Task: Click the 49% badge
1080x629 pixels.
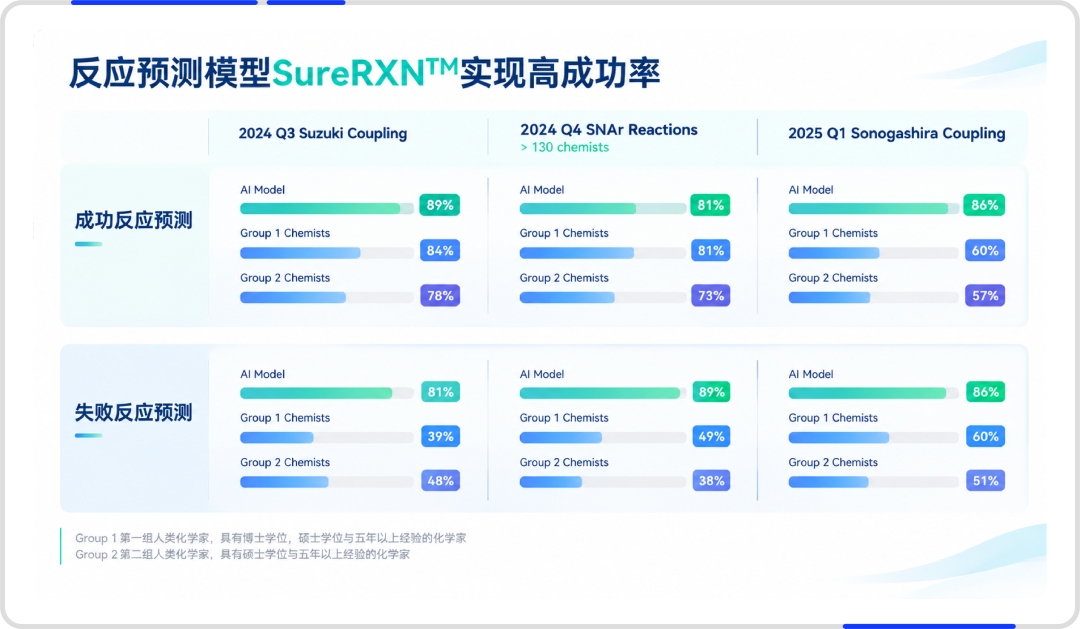Action: click(711, 436)
